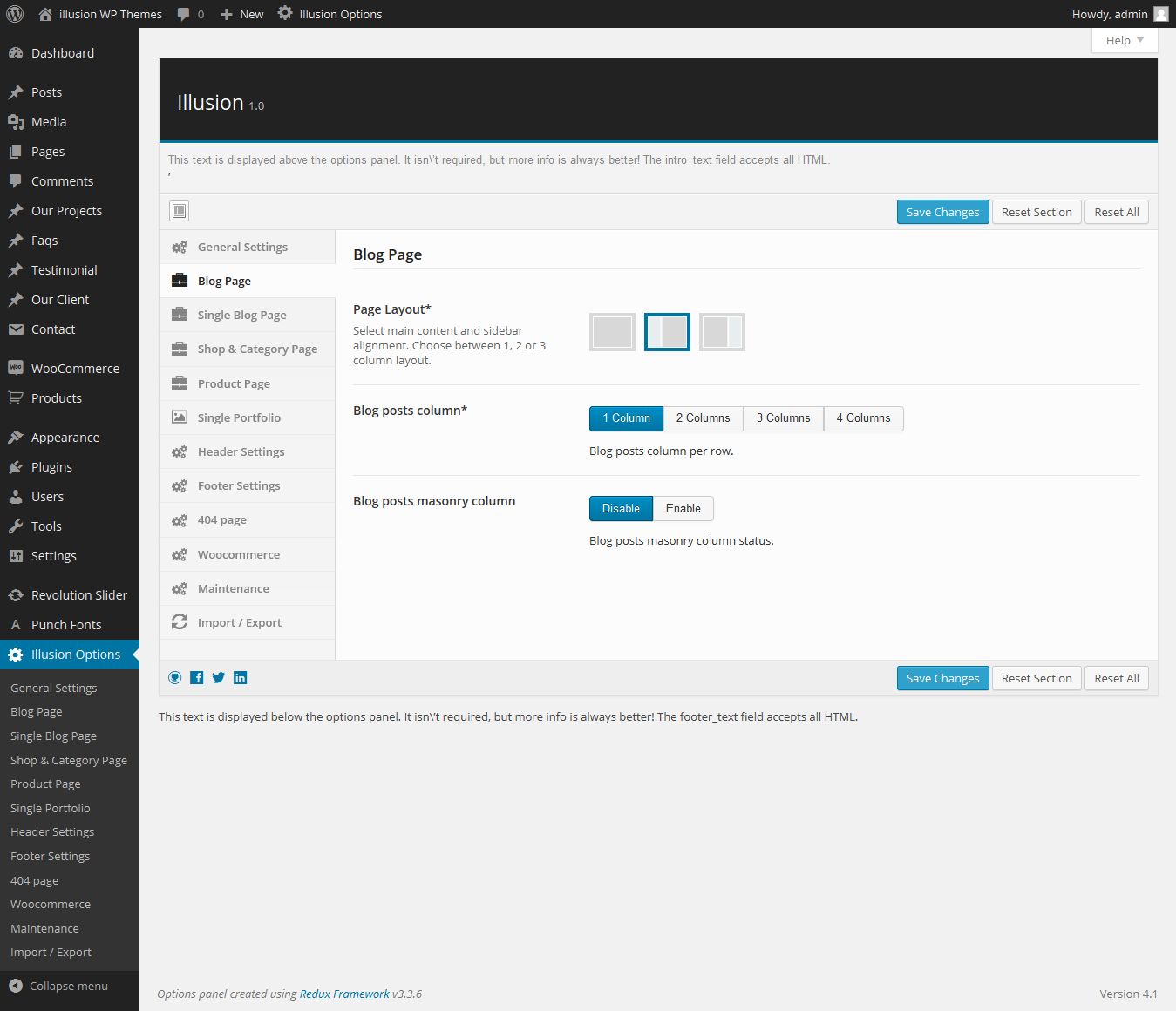
Task: Click the plus icon next to New
Action: coord(226,14)
